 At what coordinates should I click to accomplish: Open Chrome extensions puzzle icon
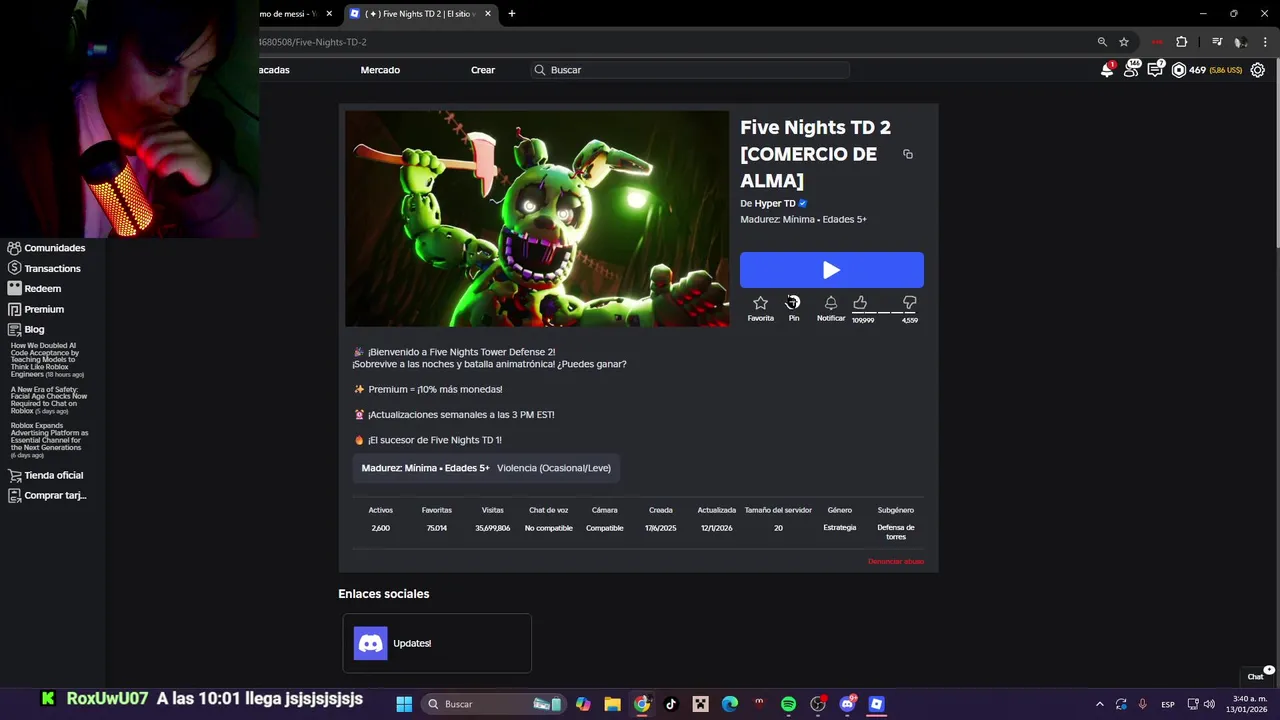[x=1182, y=42]
